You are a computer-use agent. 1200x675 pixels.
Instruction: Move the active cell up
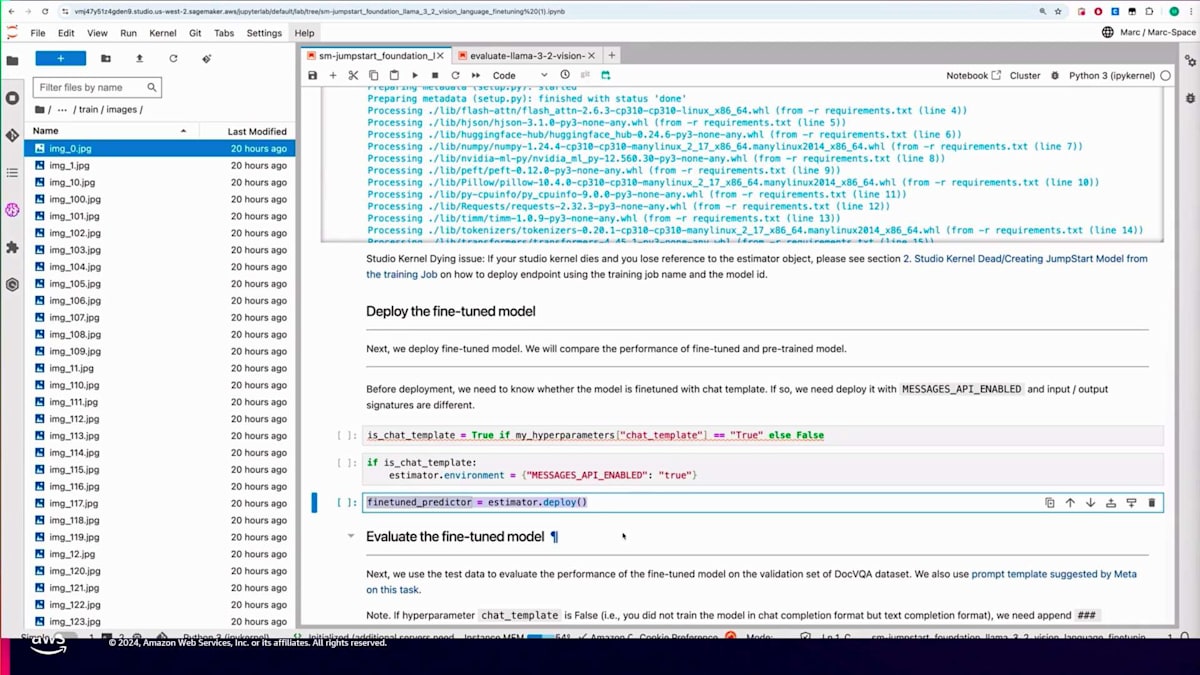[x=1070, y=502]
